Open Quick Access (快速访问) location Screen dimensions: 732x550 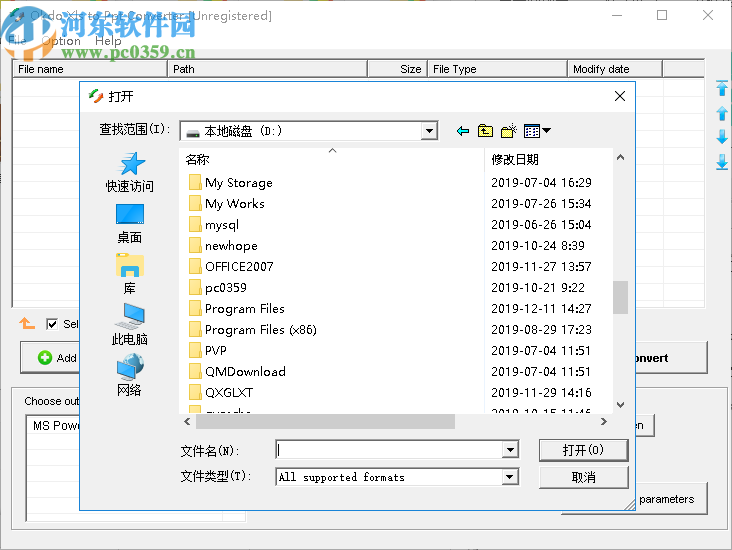click(x=130, y=172)
